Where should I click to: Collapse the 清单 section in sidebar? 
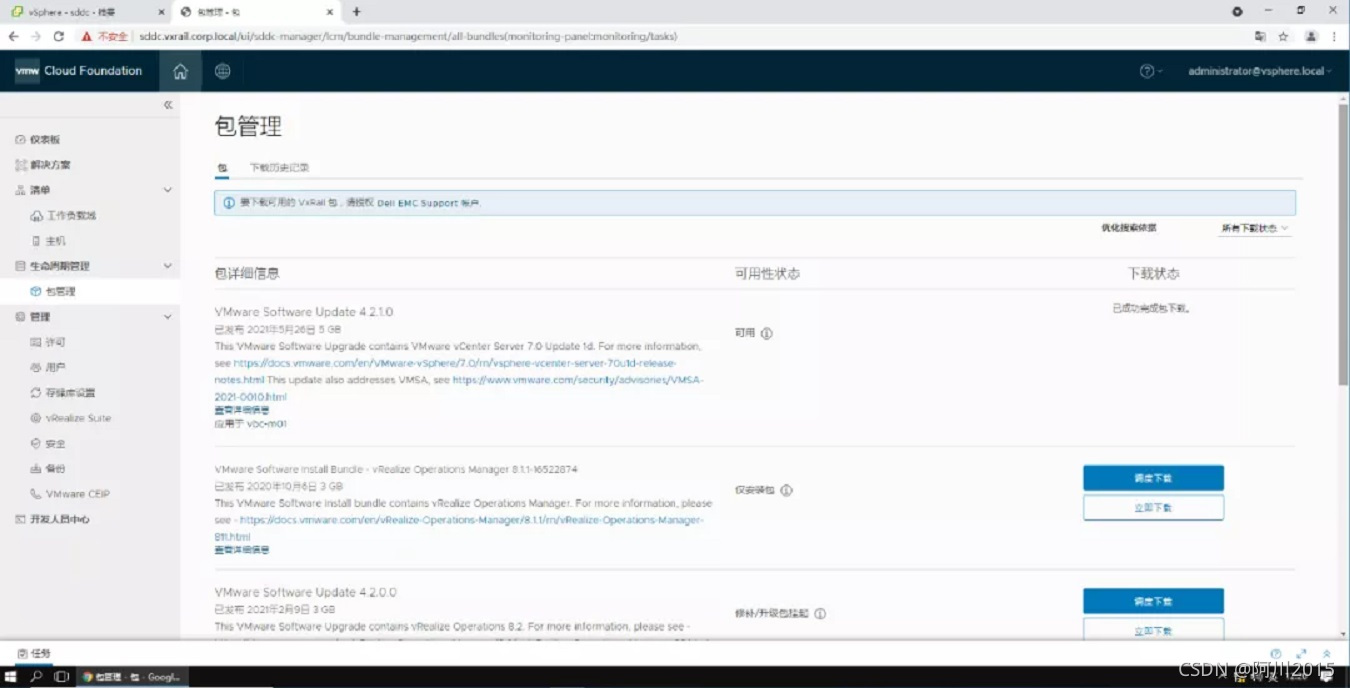[168, 190]
